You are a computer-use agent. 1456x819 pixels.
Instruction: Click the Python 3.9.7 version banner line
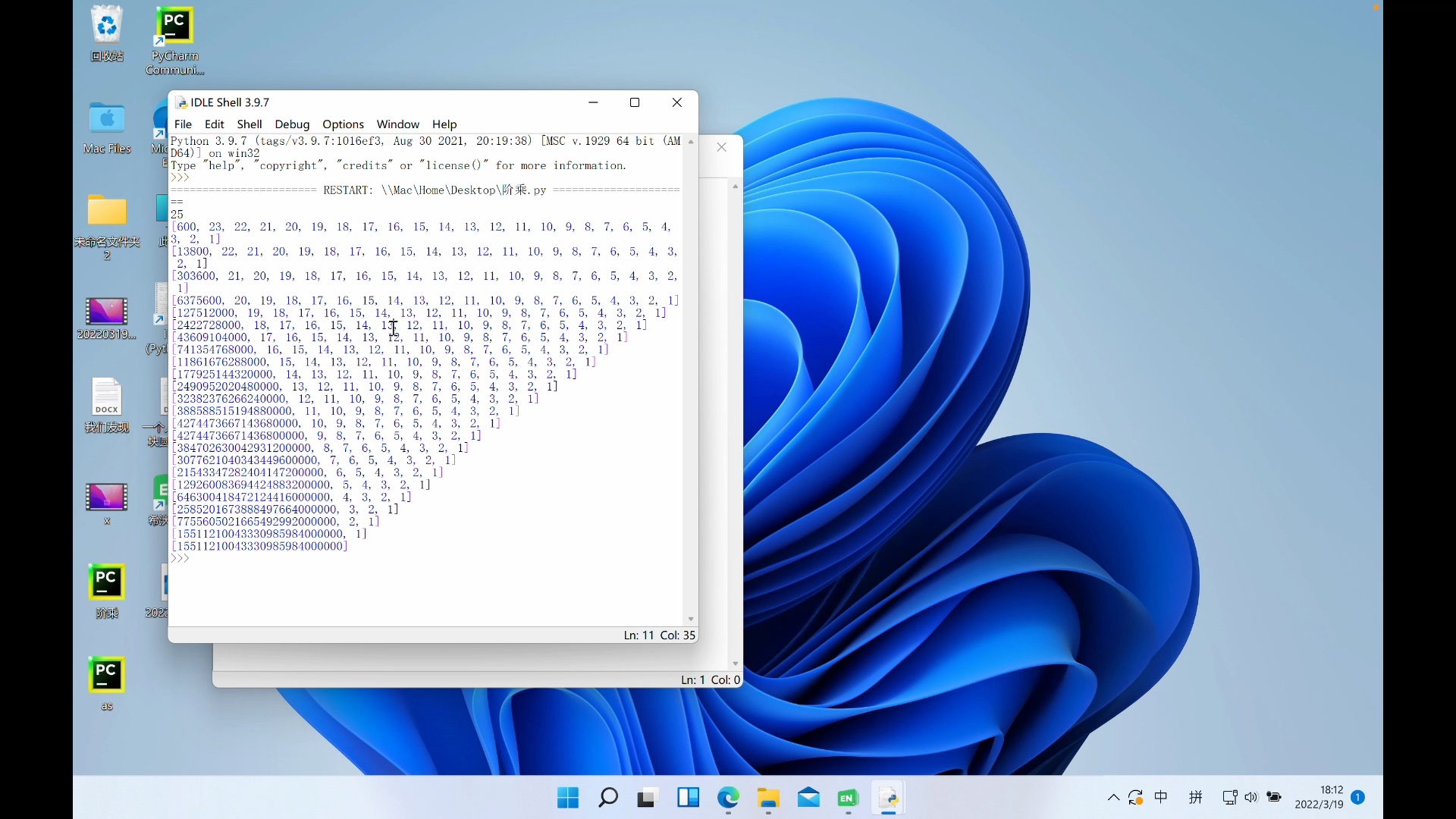[x=425, y=141]
